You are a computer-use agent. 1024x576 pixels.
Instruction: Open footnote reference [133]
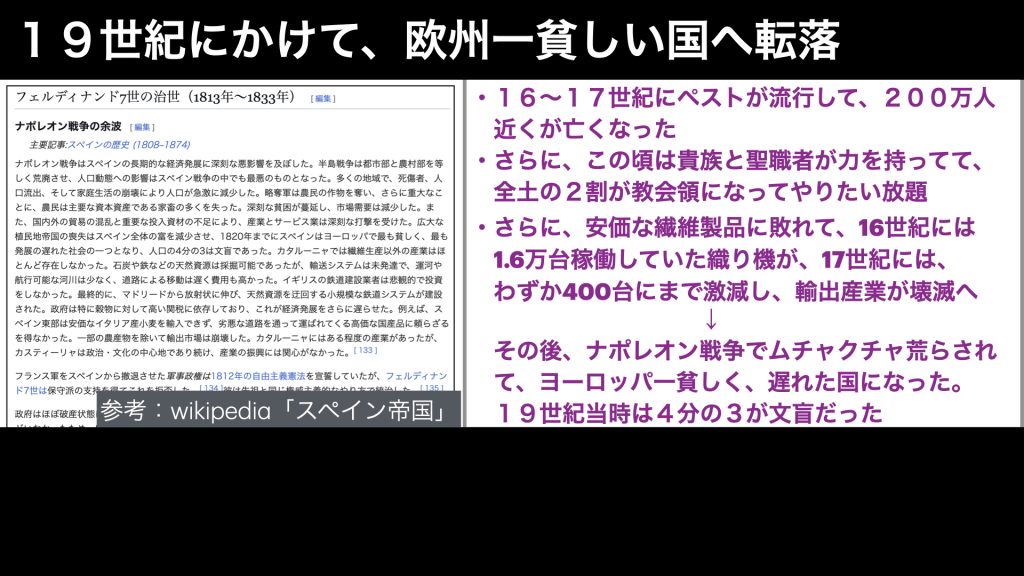point(364,352)
